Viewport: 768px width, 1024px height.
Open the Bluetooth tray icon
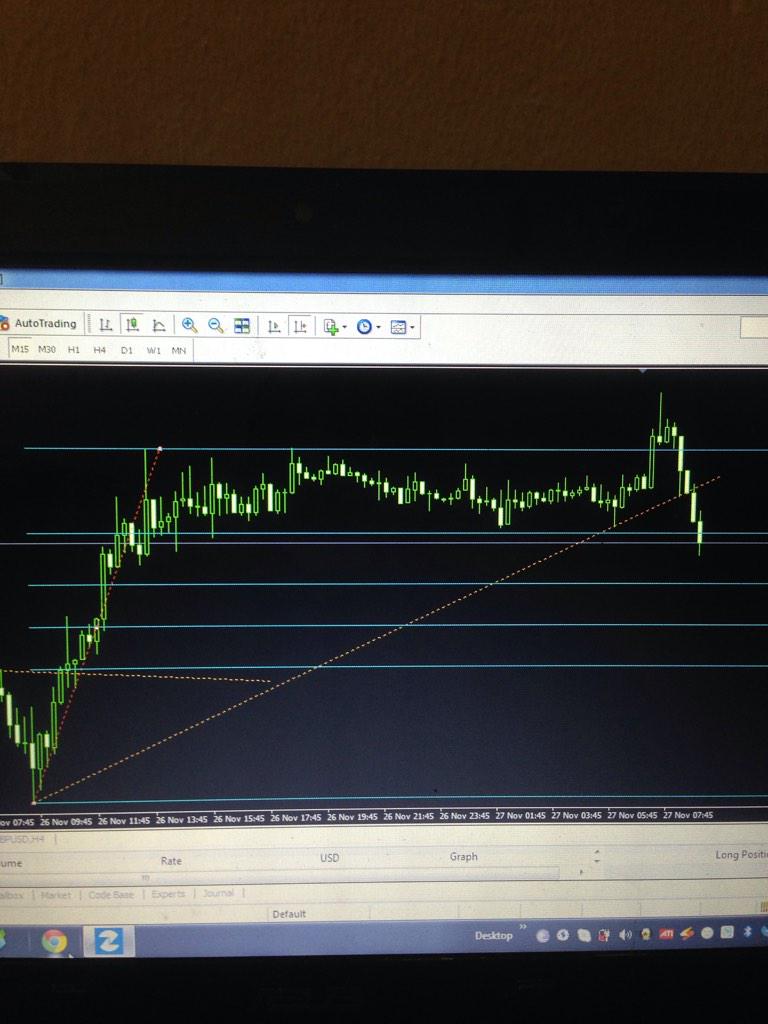(x=748, y=932)
